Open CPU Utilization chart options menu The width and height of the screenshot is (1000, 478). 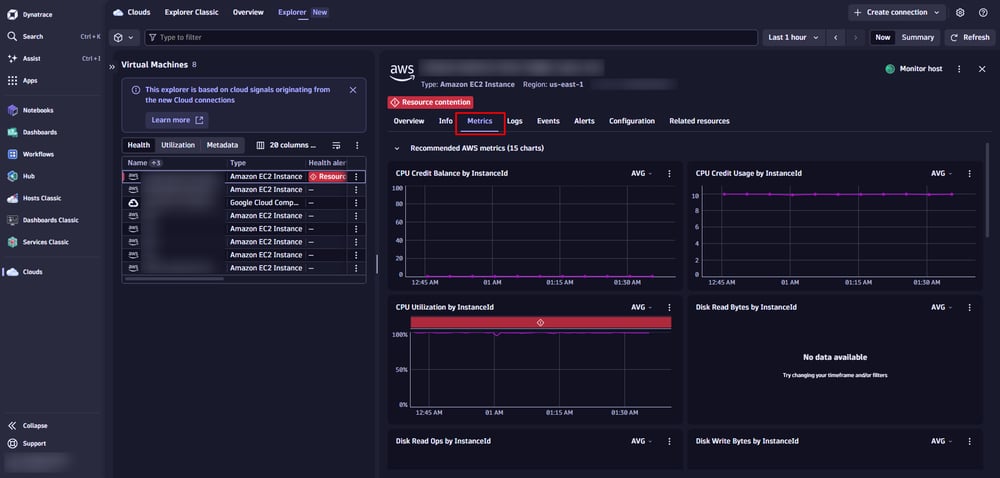click(x=669, y=307)
